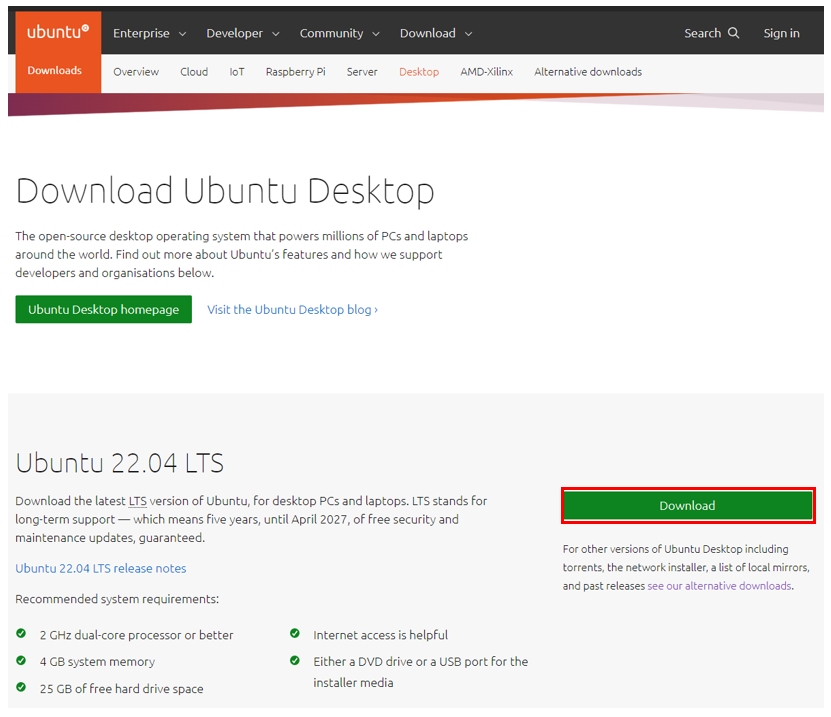Image resolution: width=831 pixels, height=717 pixels.
Task: Click checkmark beside 25 GB hard drive space
Action: click(21, 687)
